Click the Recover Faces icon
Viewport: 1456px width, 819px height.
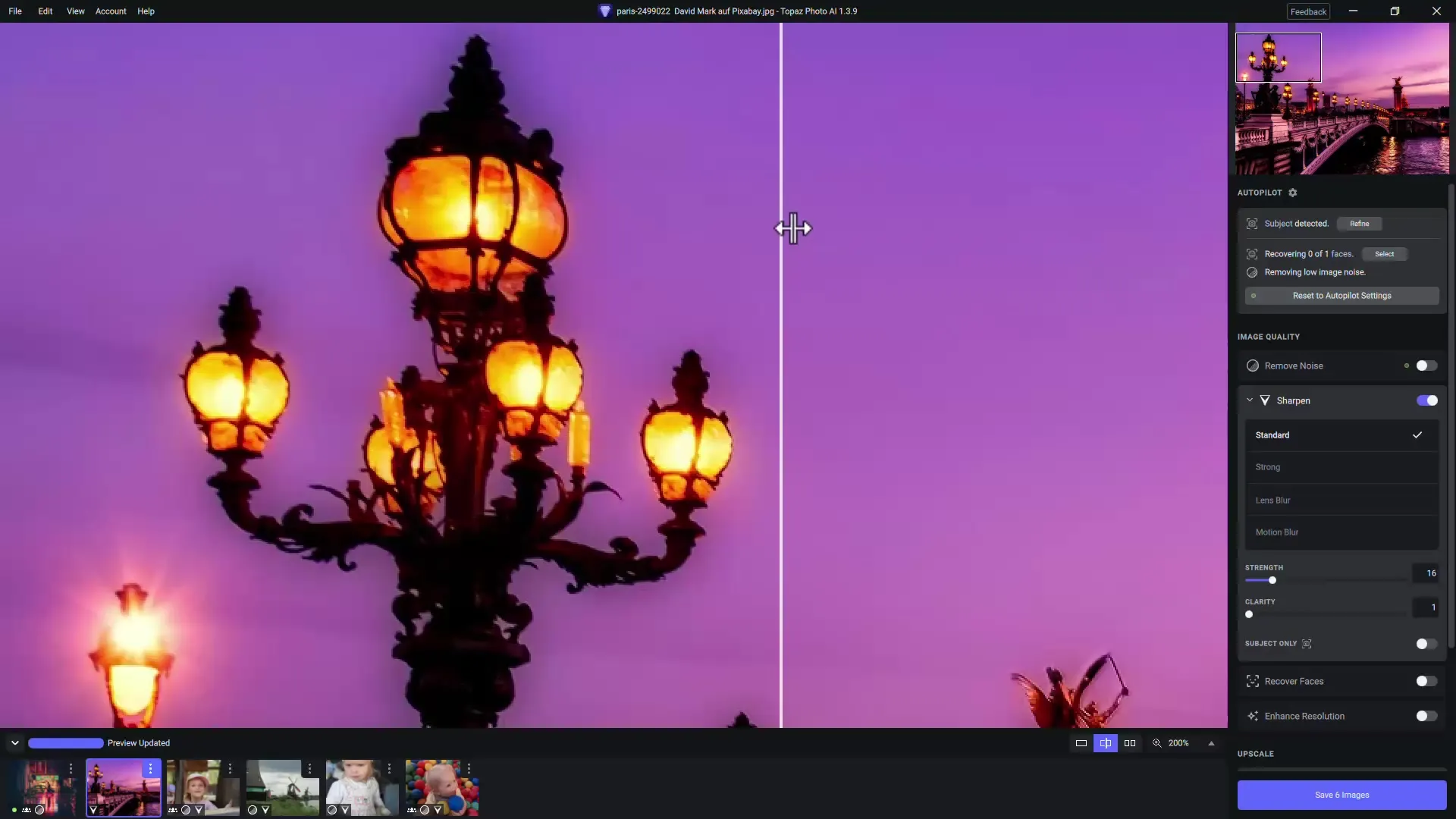1252,681
